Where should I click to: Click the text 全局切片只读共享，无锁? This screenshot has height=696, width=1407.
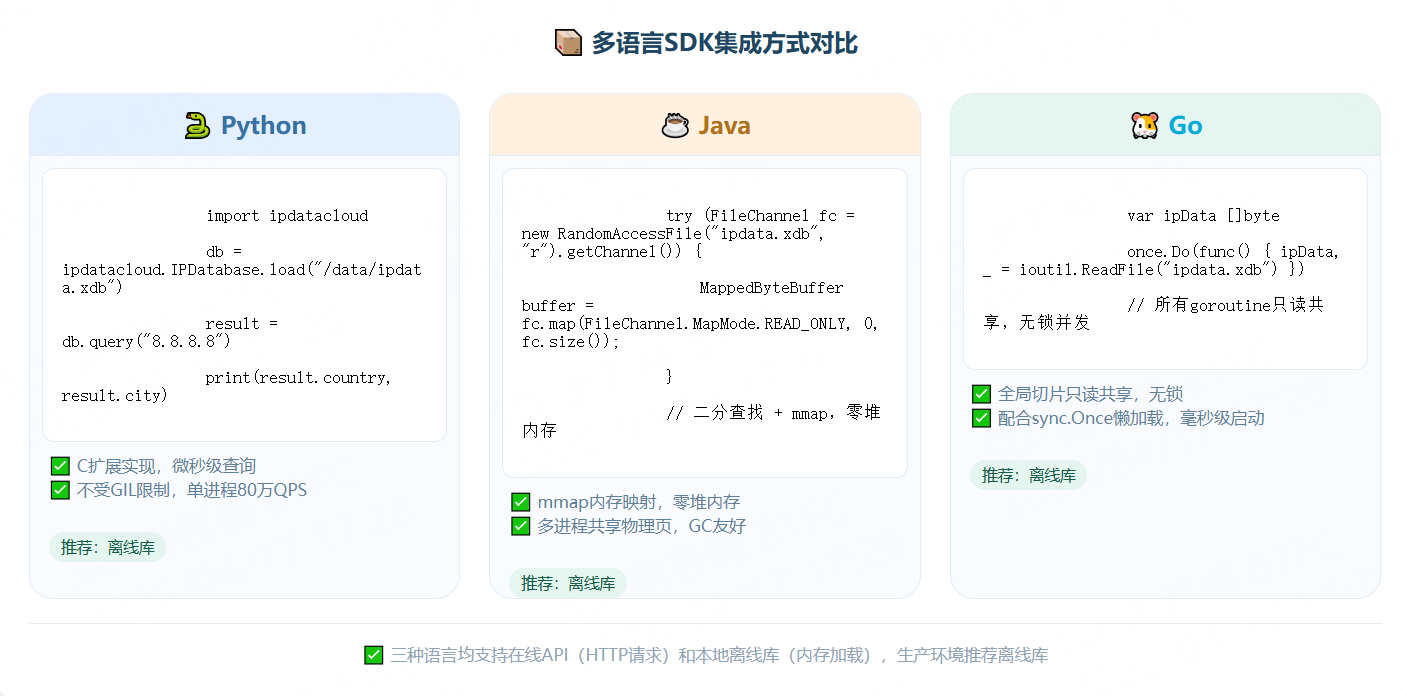tap(1090, 394)
